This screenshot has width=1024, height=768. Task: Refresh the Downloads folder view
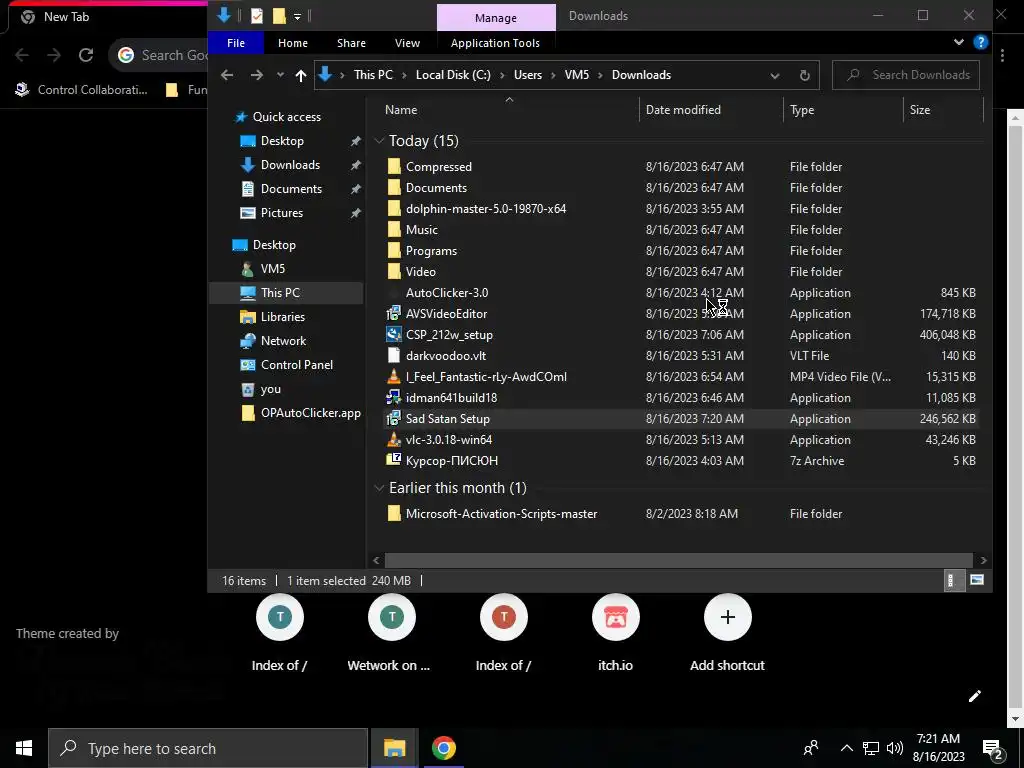805,75
